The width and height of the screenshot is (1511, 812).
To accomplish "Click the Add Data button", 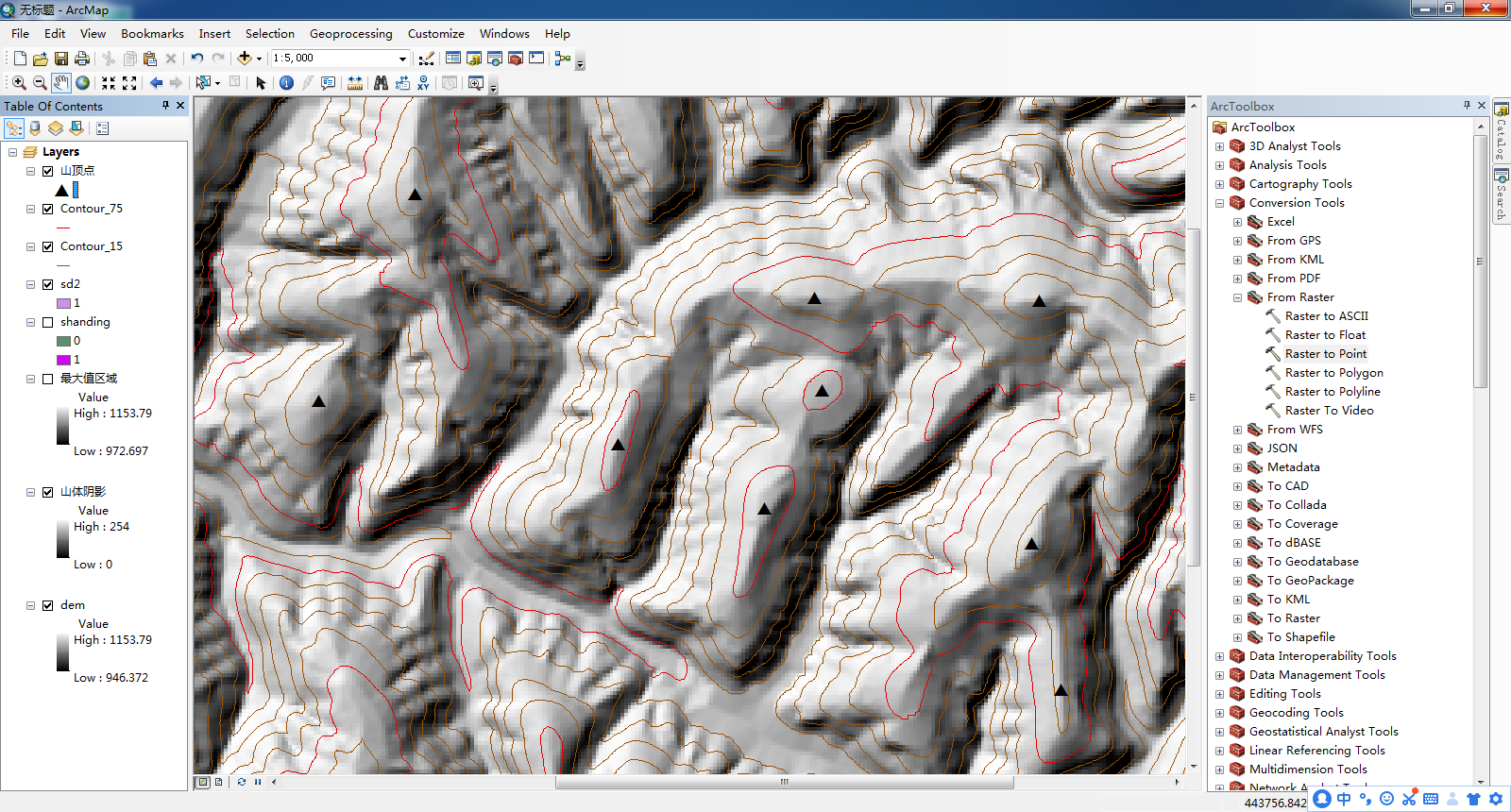I will [245, 59].
